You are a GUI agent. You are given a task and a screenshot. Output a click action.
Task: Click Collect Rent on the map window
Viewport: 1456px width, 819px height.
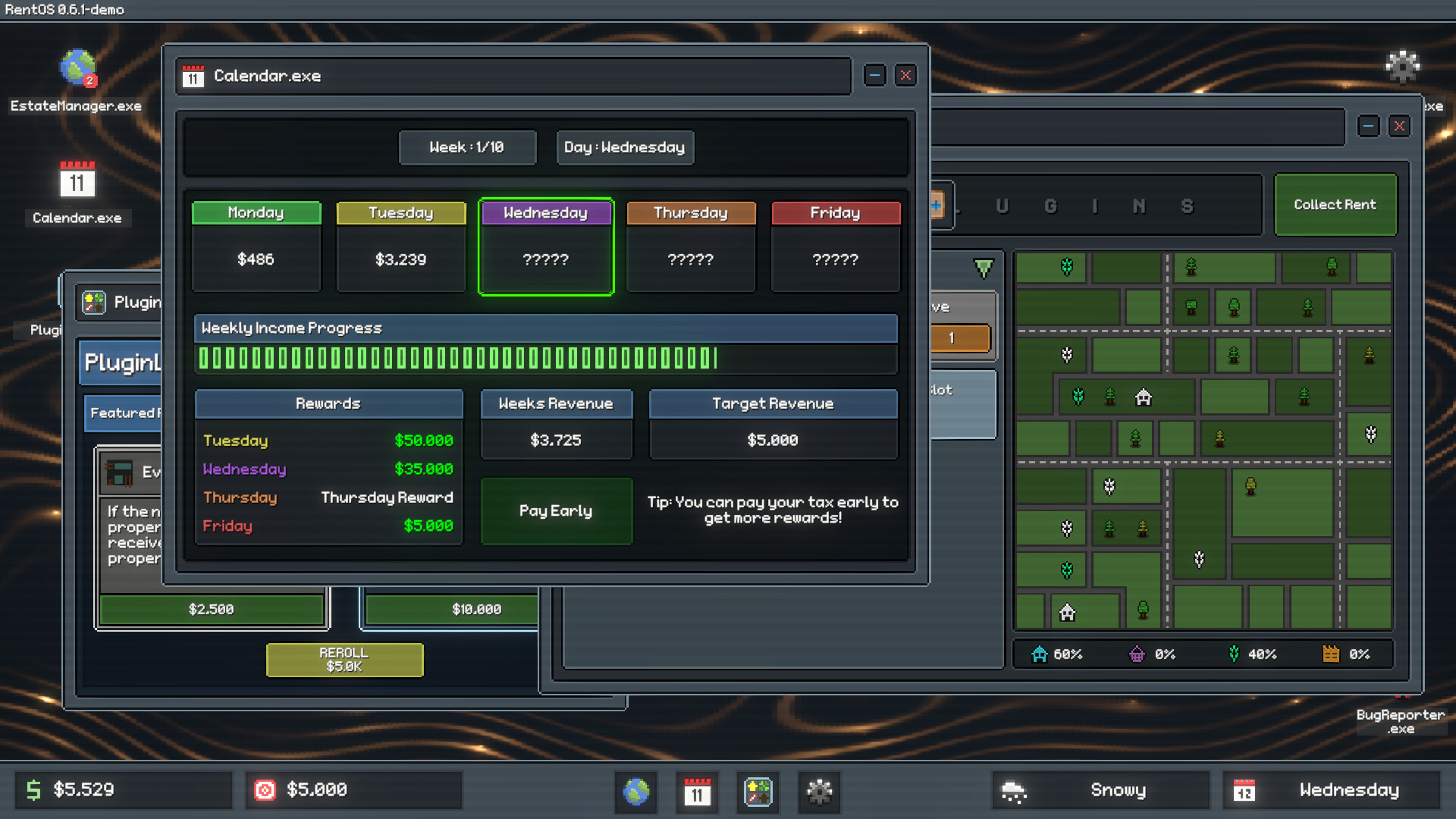click(x=1335, y=205)
